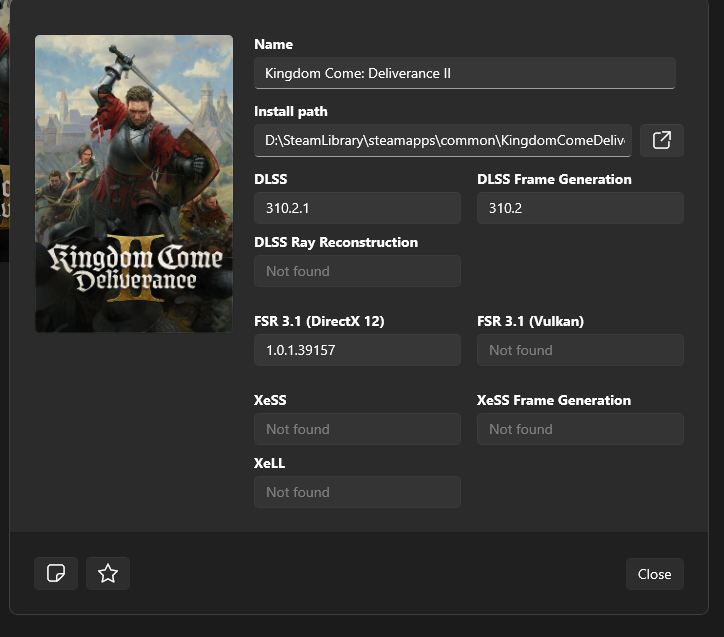Screen dimensions: 724x637
Task: Click the Kingdom Come Deliverance II cover art
Action: click(x=134, y=184)
